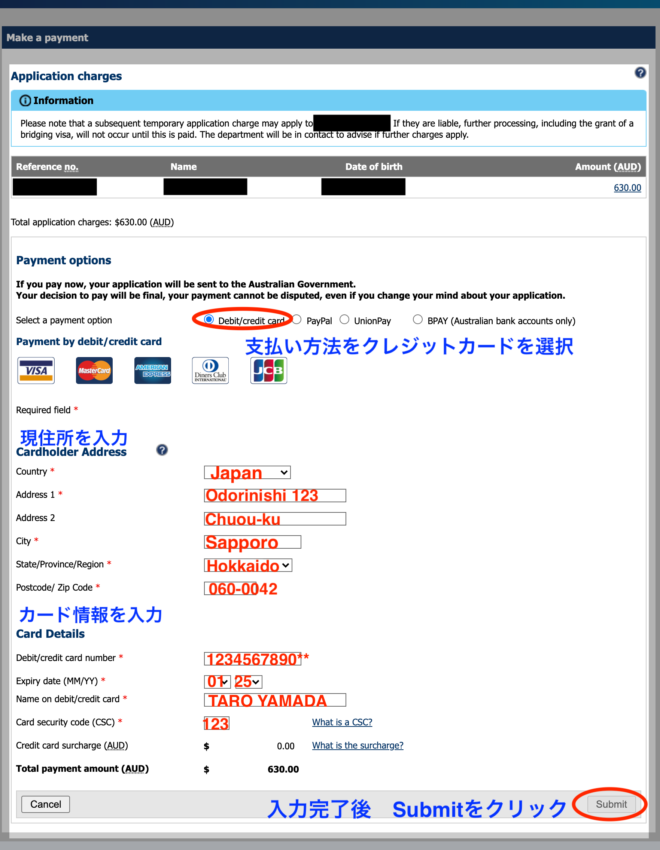The height and width of the screenshot is (850, 660).
Task: Select Debit/credit card payment option
Action: coord(209,320)
